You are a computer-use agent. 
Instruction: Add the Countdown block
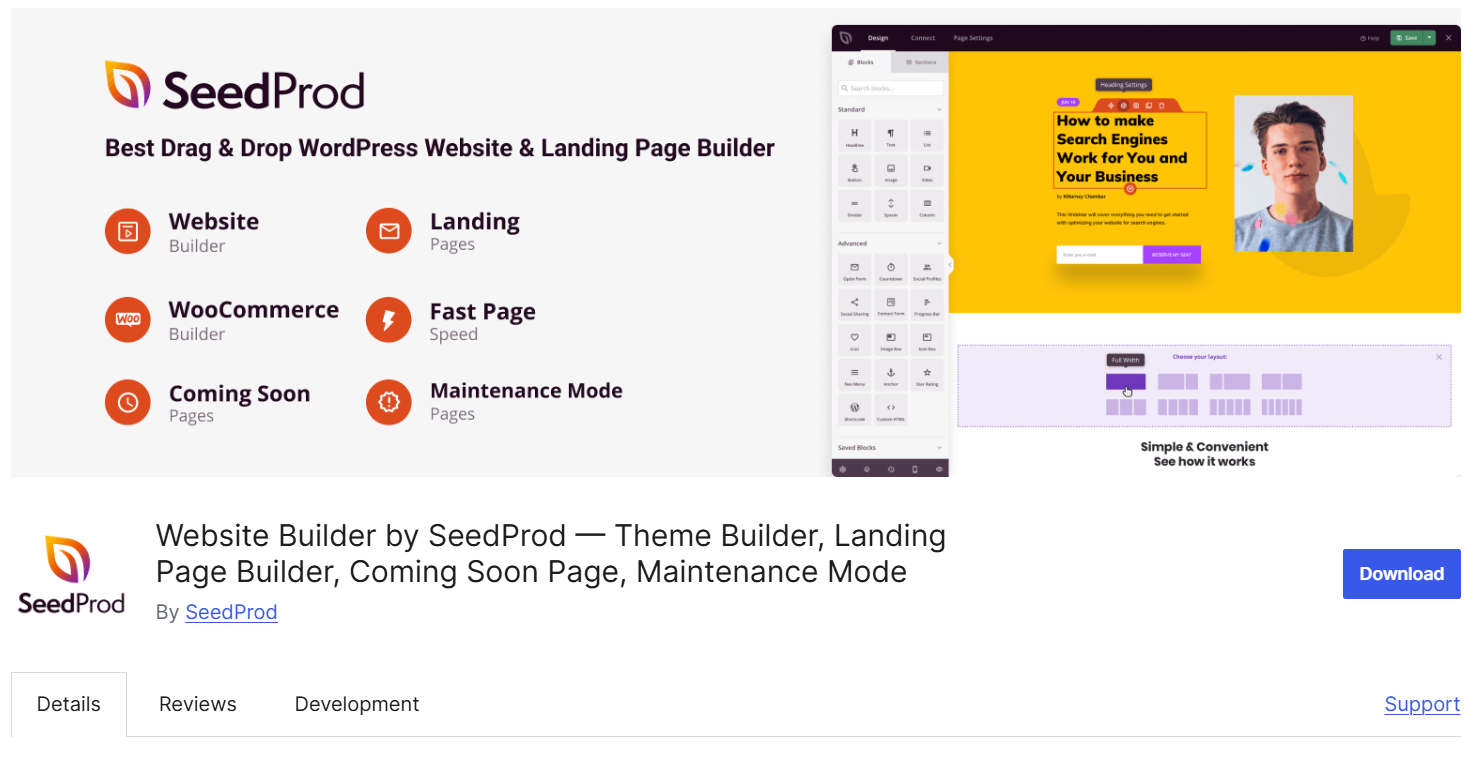coord(891,269)
